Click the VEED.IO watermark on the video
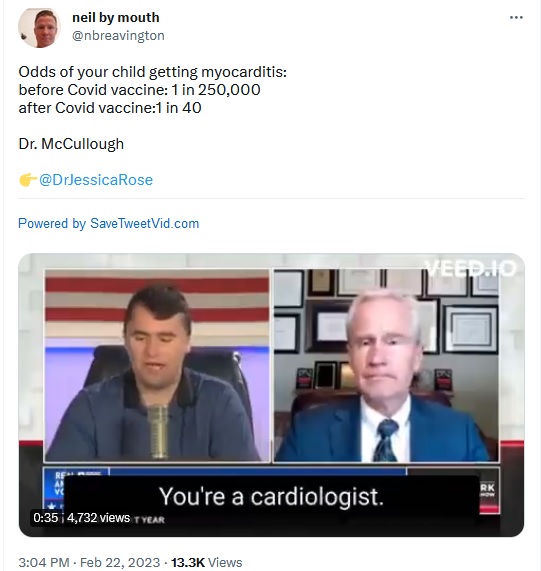 point(471,269)
